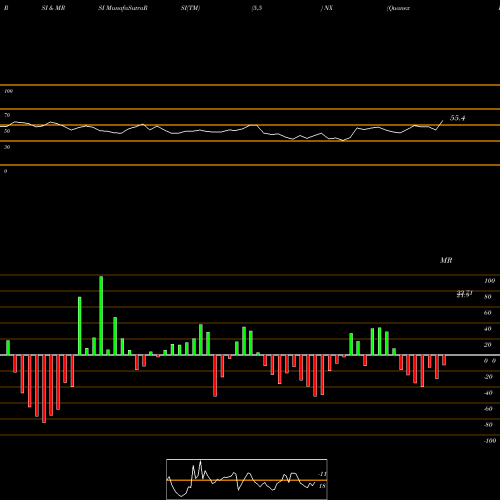This screenshot has height=500, width=500.
Task: Click the MR chart title label
Action: pos(446,260)
